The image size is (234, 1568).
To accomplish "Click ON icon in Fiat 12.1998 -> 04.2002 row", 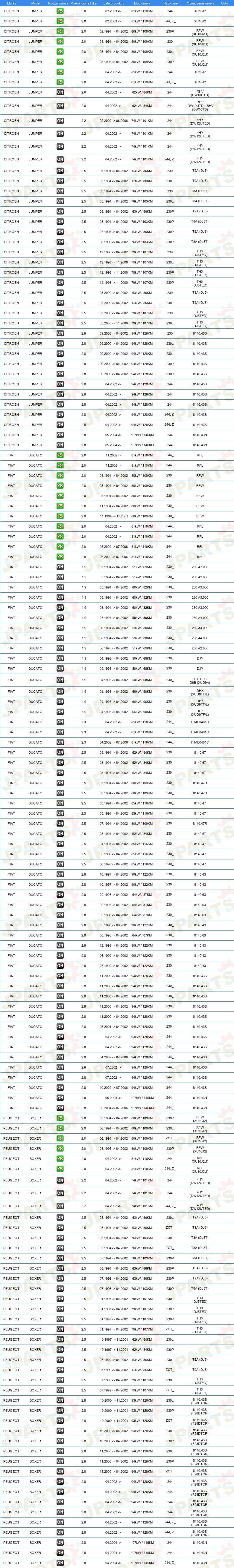I will pyautogui.click(x=60, y=945).
